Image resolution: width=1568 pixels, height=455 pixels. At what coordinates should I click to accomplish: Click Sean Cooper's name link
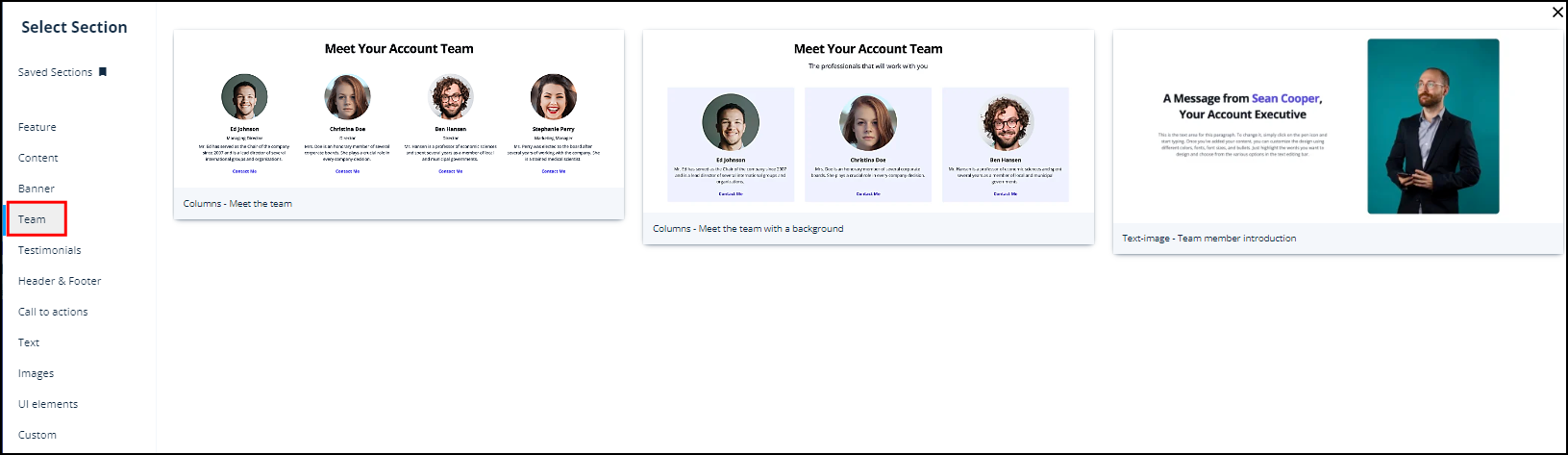[x=1285, y=98]
